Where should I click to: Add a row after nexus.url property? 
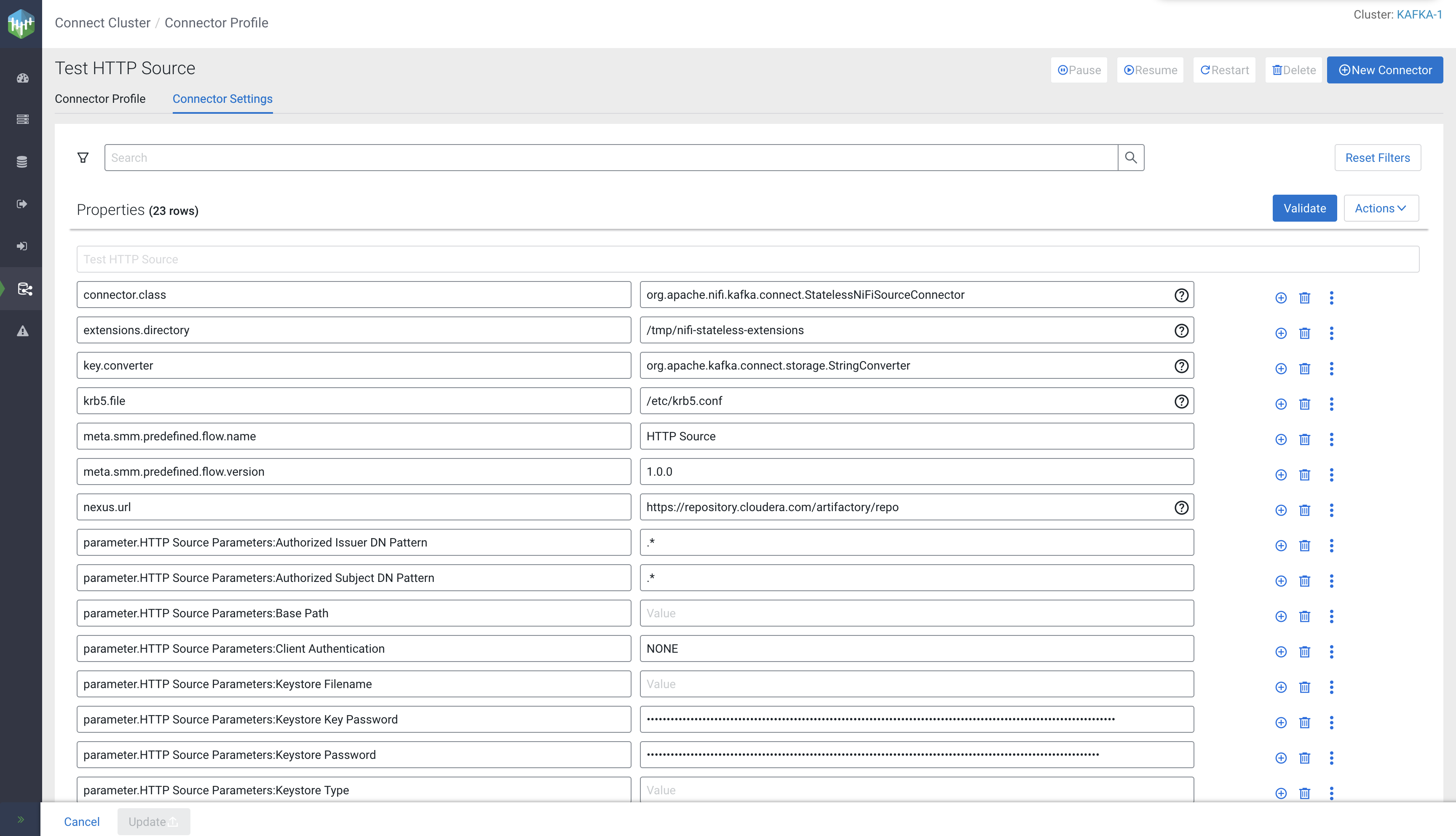[1280, 510]
